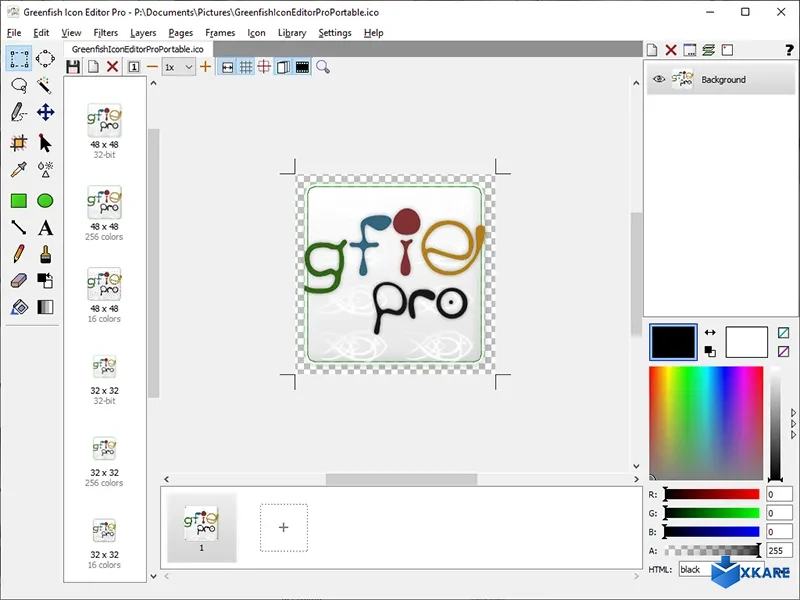Select the Text tool
The image size is (800, 600).
(x=45, y=228)
